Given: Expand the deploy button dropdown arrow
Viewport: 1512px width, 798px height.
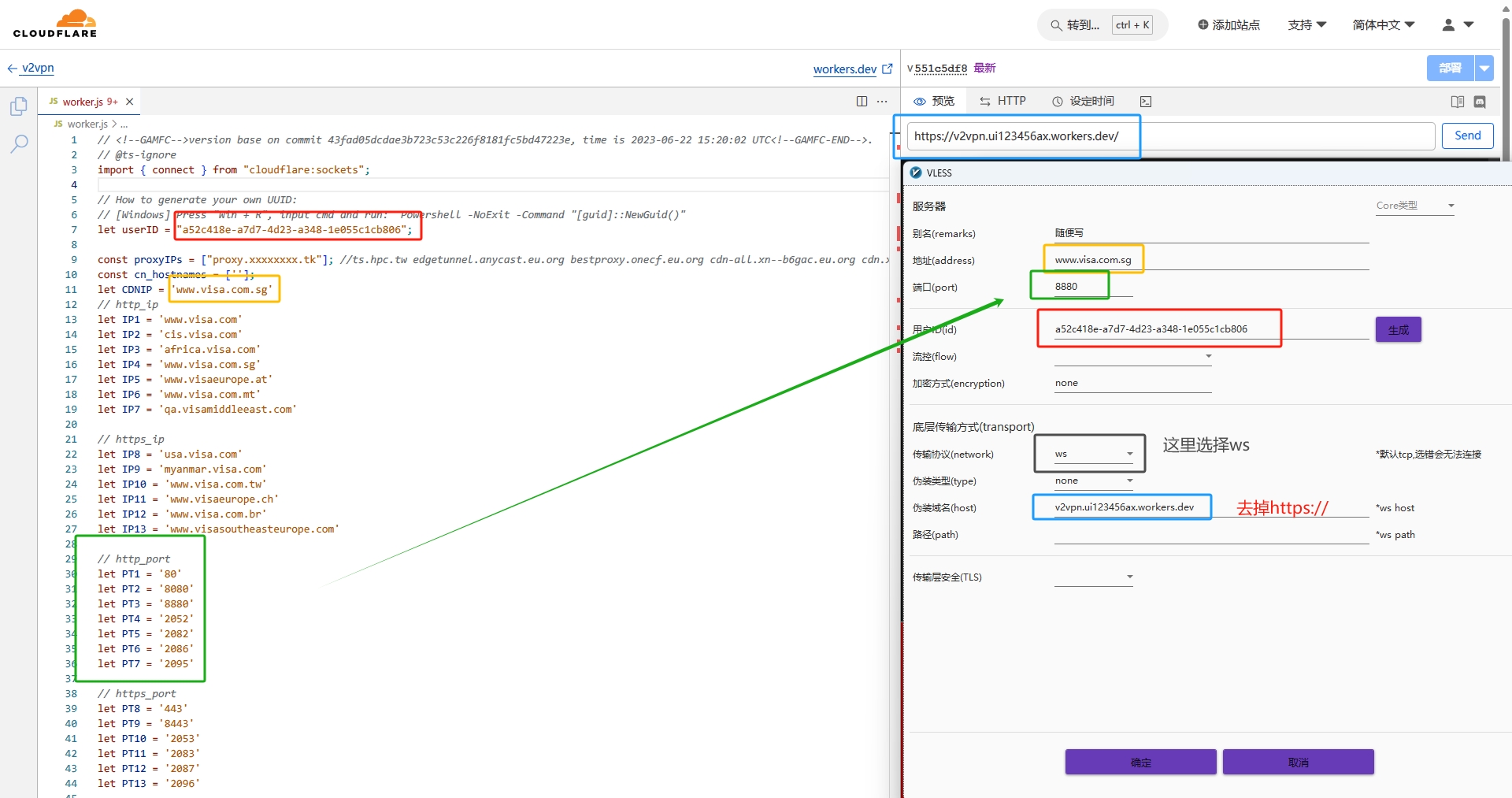Looking at the screenshot, I should 1484,69.
